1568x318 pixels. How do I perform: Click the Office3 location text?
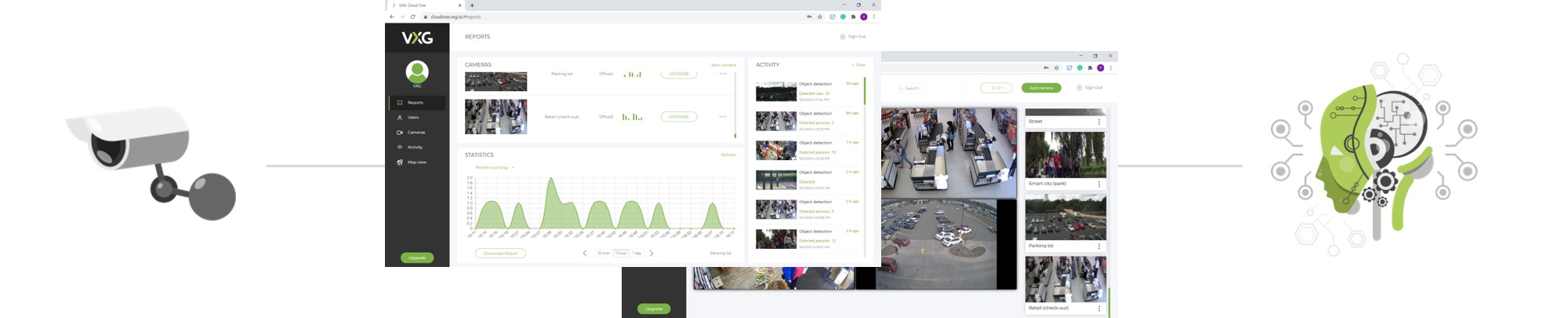(x=606, y=117)
